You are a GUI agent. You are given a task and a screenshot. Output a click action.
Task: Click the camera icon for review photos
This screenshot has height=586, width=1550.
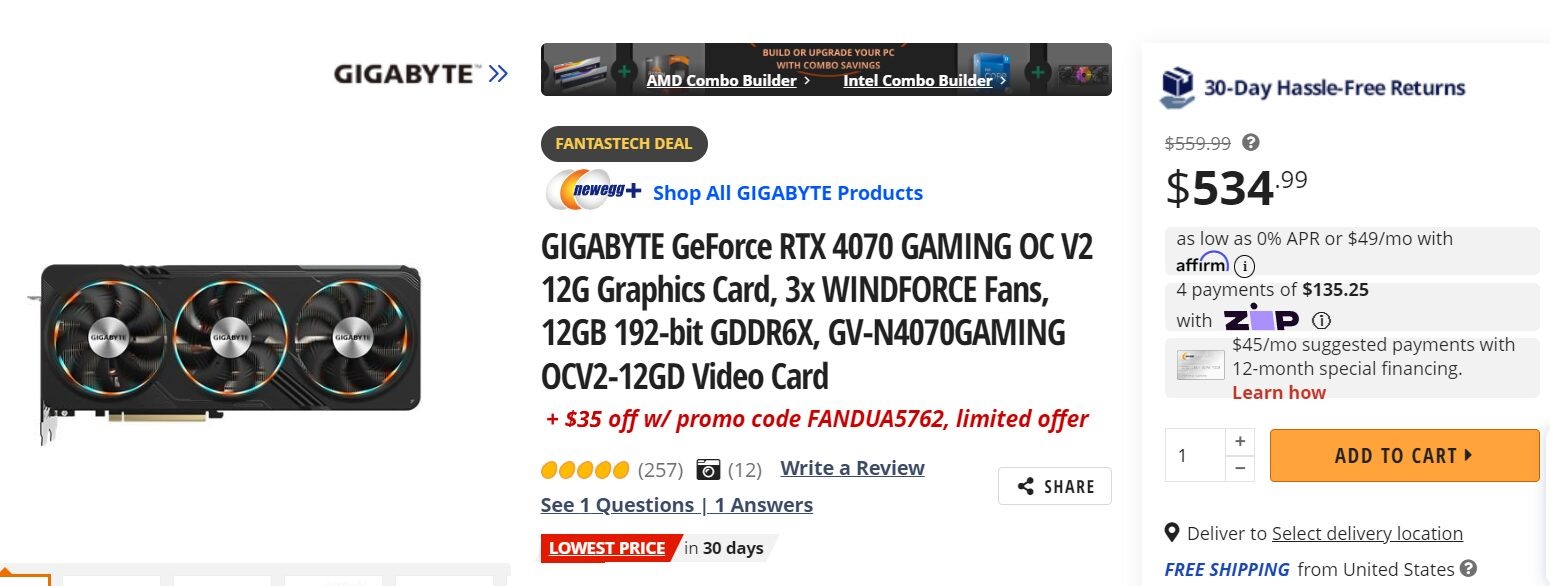[708, 469]
